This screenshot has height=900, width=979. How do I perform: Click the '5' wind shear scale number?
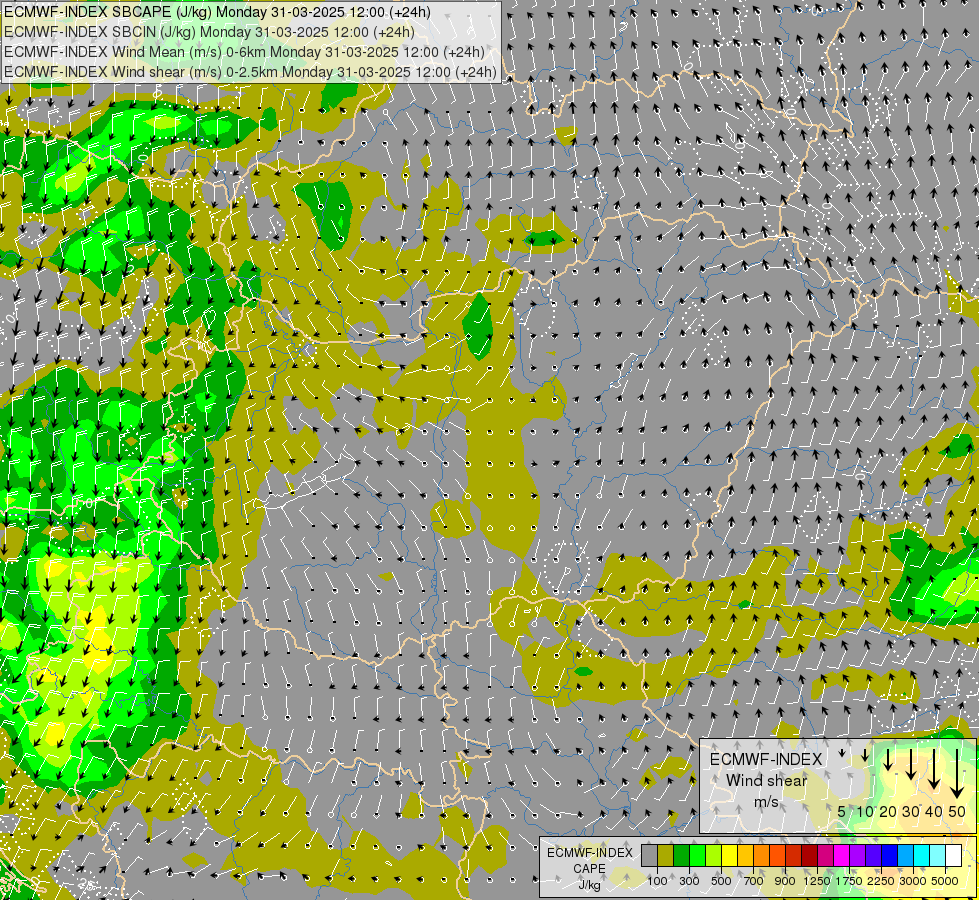pos(842,811)
